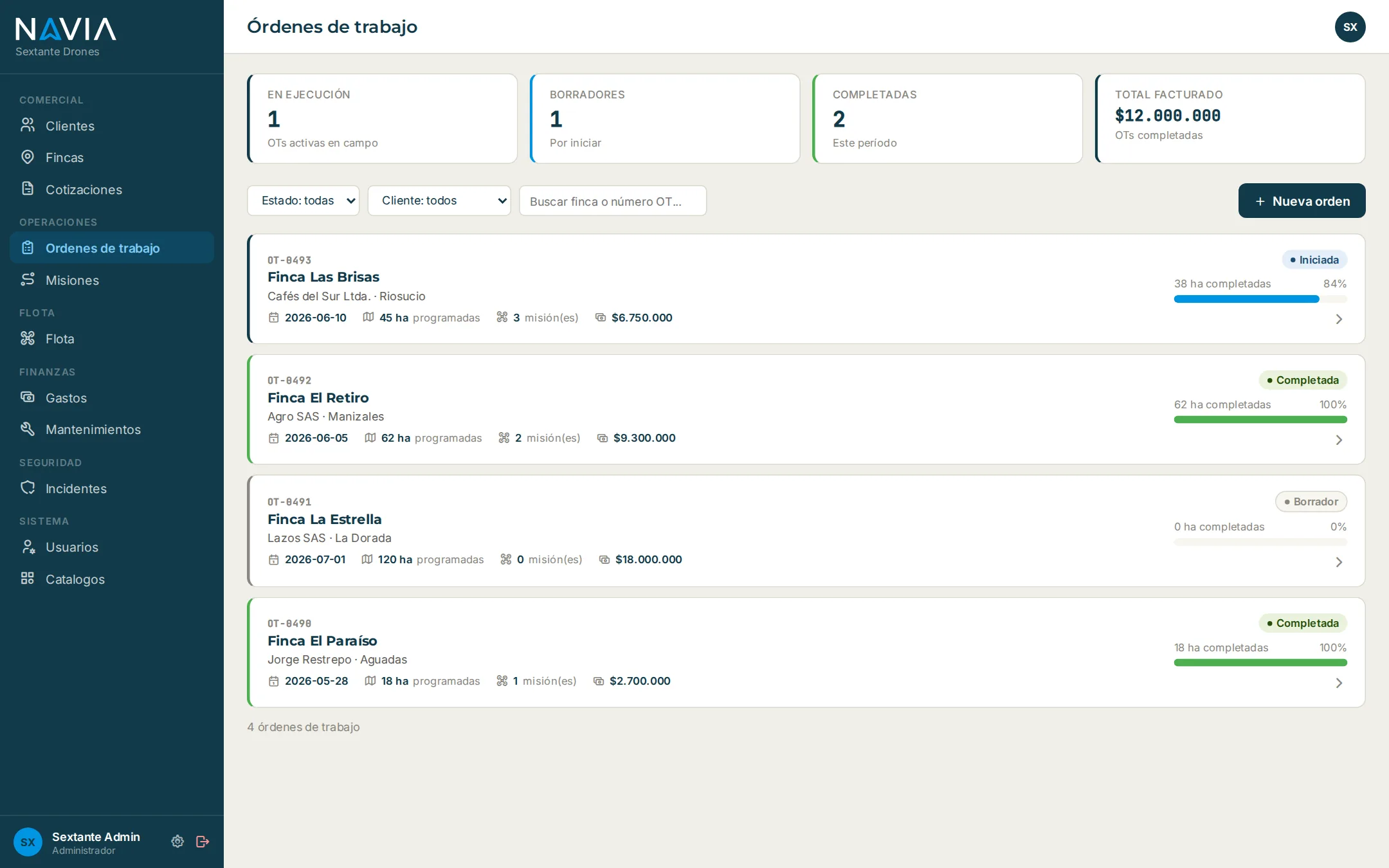Viewport: 1389px width, 868px height.
Task: Open settings via the gear icon
Action: [x=177, y=842]
